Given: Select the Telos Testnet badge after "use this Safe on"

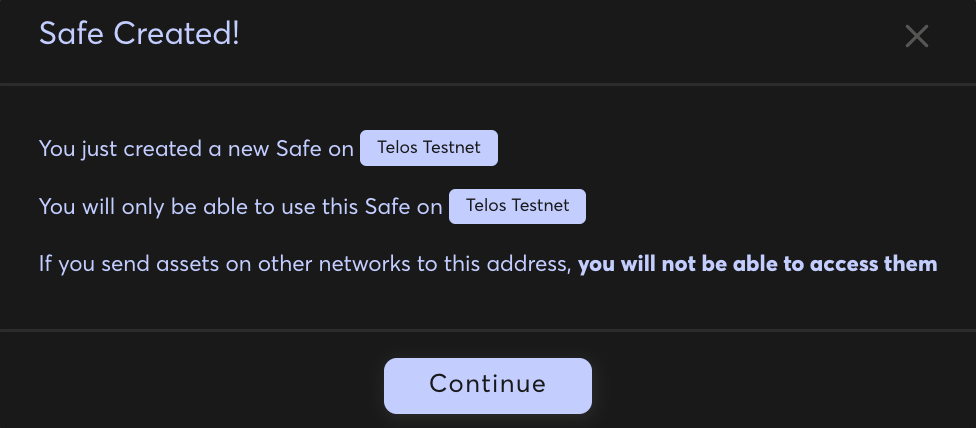Looking at the screenshot, I should 517,207.
